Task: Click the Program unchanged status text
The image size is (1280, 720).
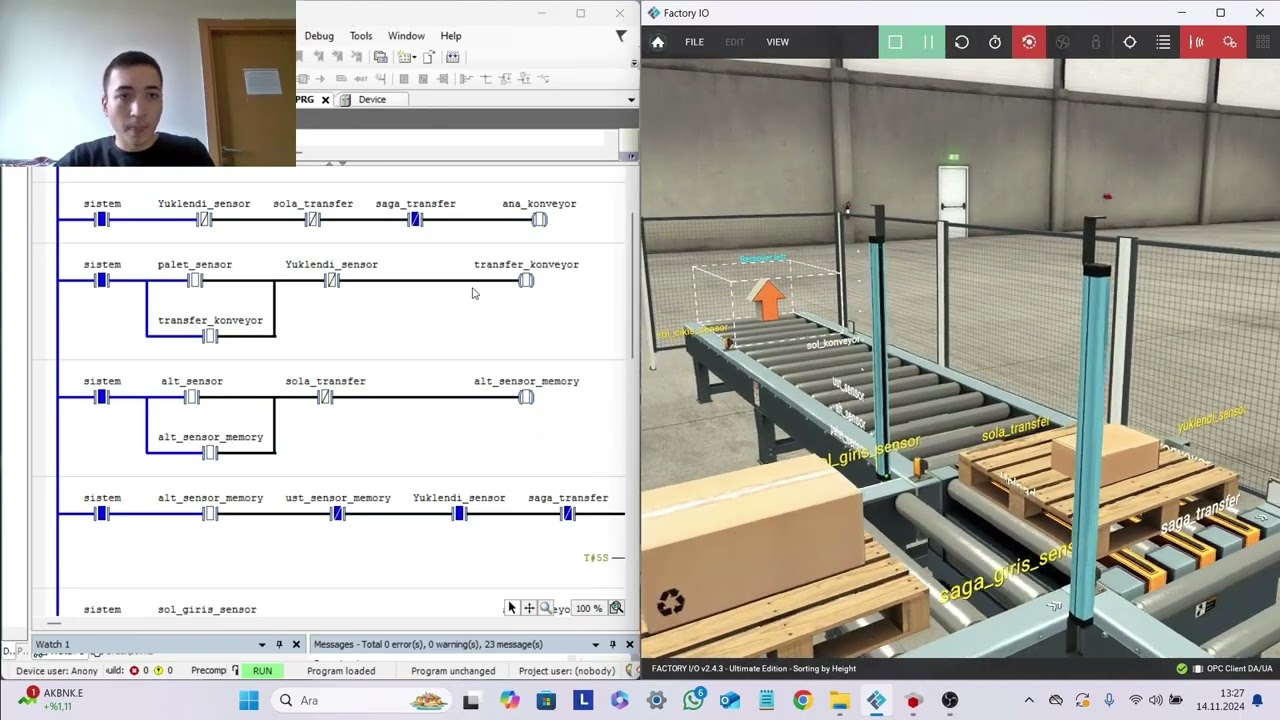Action: pyautogui.click(x=453, y=671)
